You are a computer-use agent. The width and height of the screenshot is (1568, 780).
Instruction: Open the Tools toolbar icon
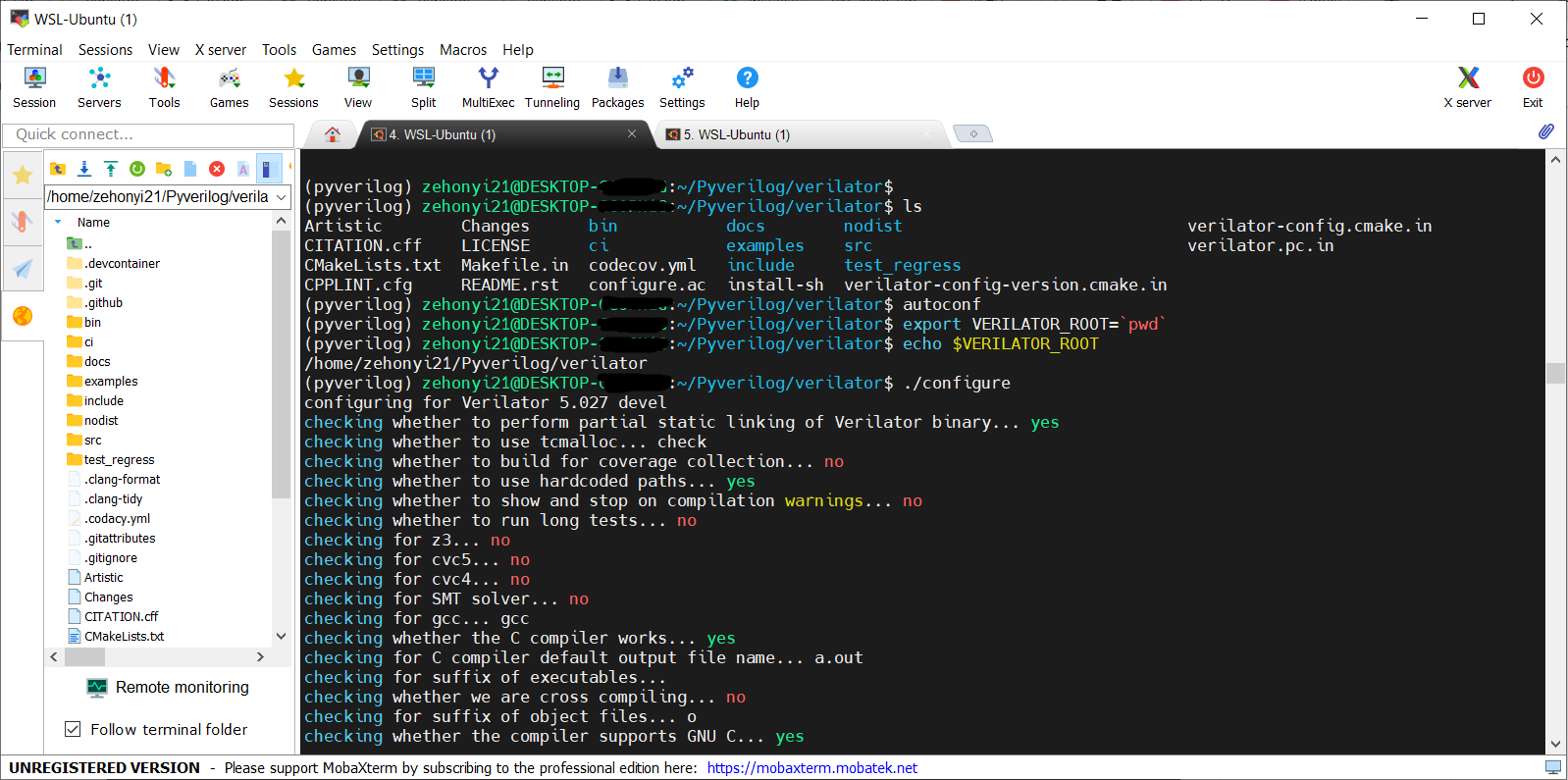(164, 87)
